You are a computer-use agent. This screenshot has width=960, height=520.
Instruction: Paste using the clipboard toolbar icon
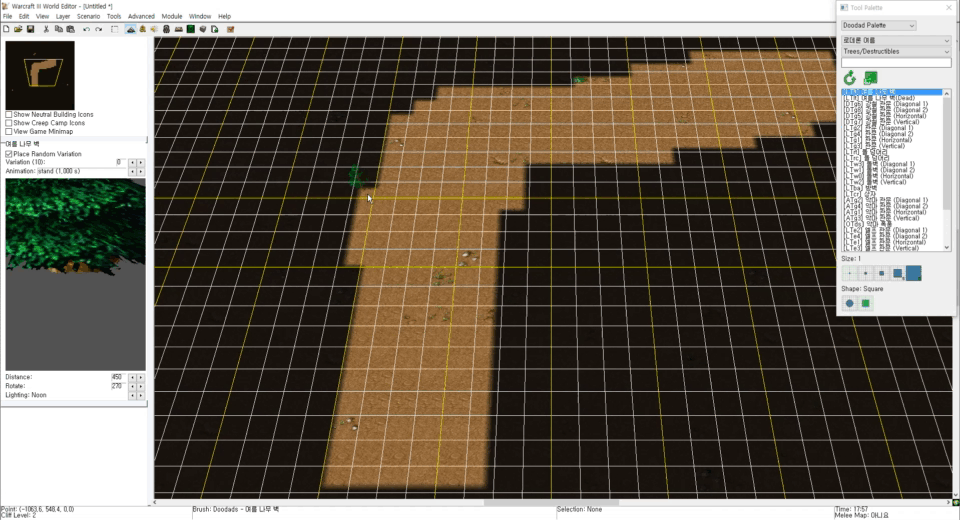[70, 29]
